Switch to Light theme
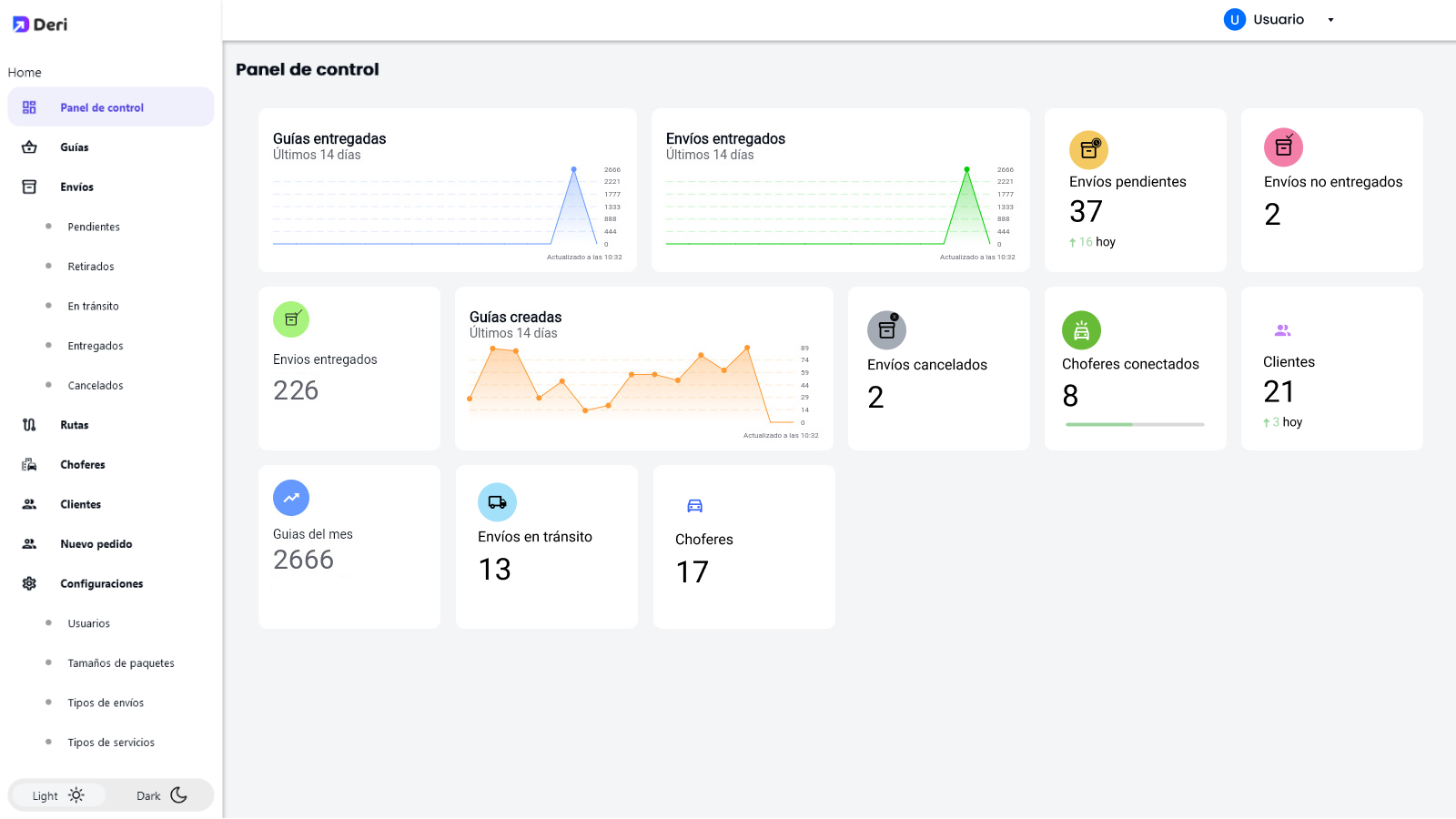This screenshot has height=819, width=1456. (x=58, y=795)
